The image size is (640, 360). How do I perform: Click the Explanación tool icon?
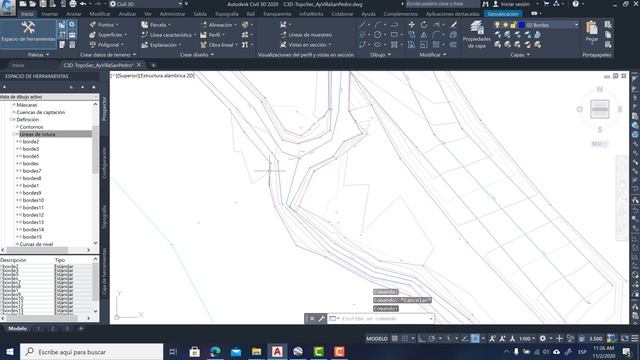pyautogui.click(x=144, y=45)
